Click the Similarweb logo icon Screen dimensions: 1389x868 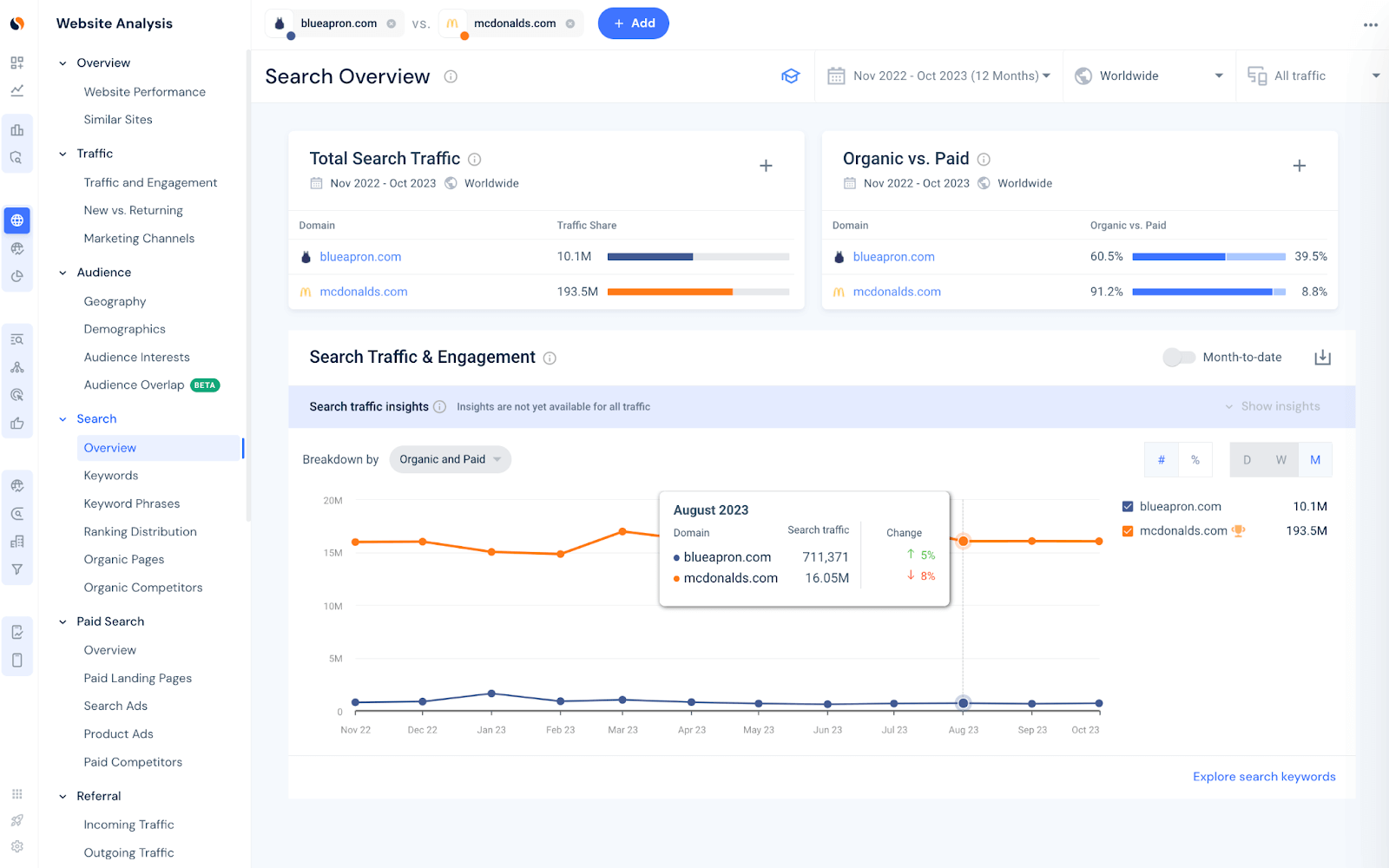(17, 23)
